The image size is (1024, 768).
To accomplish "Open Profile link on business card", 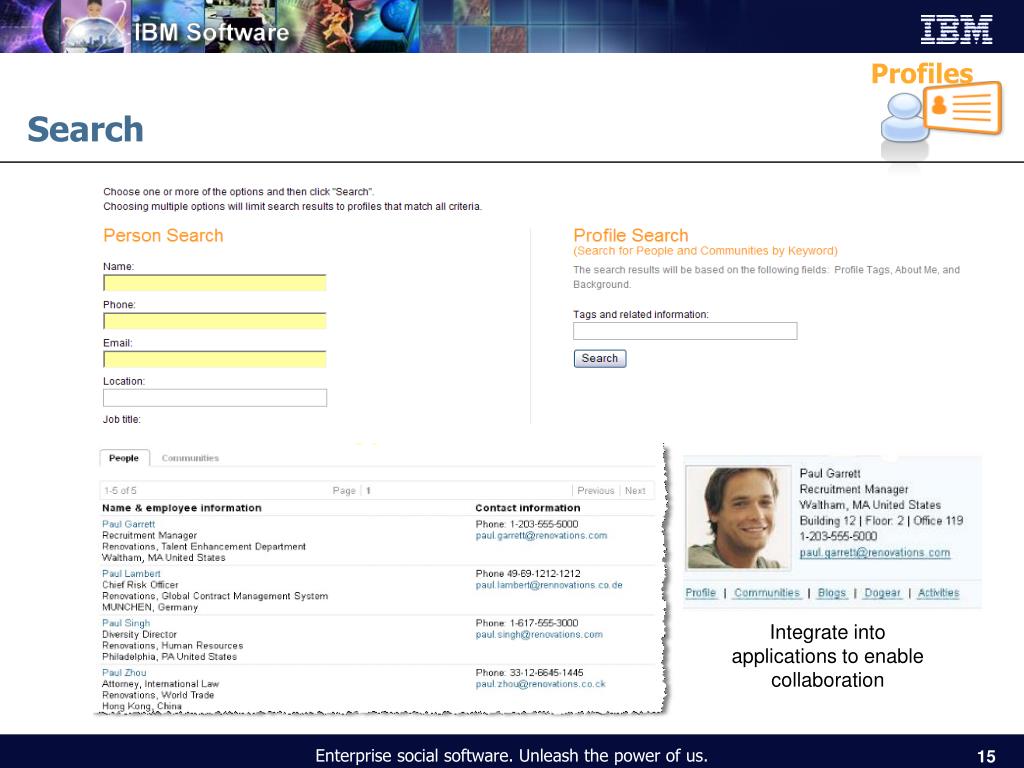I will [x=701, y=593].
